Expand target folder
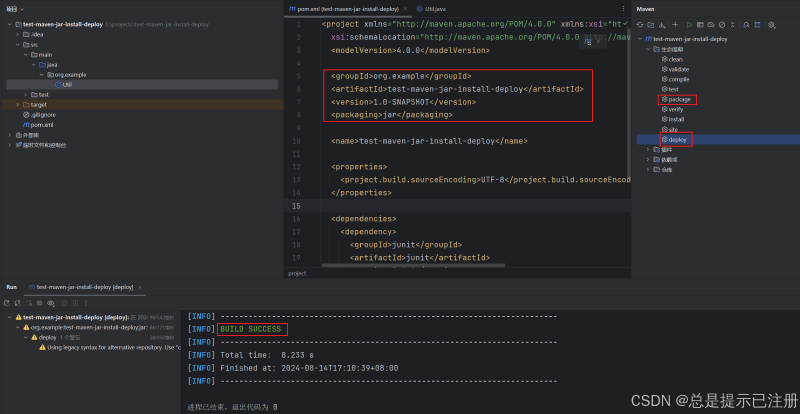 tap(17, 105)
